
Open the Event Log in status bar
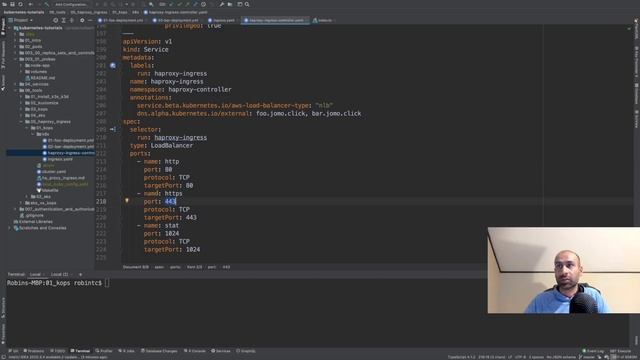pos(593,351)
